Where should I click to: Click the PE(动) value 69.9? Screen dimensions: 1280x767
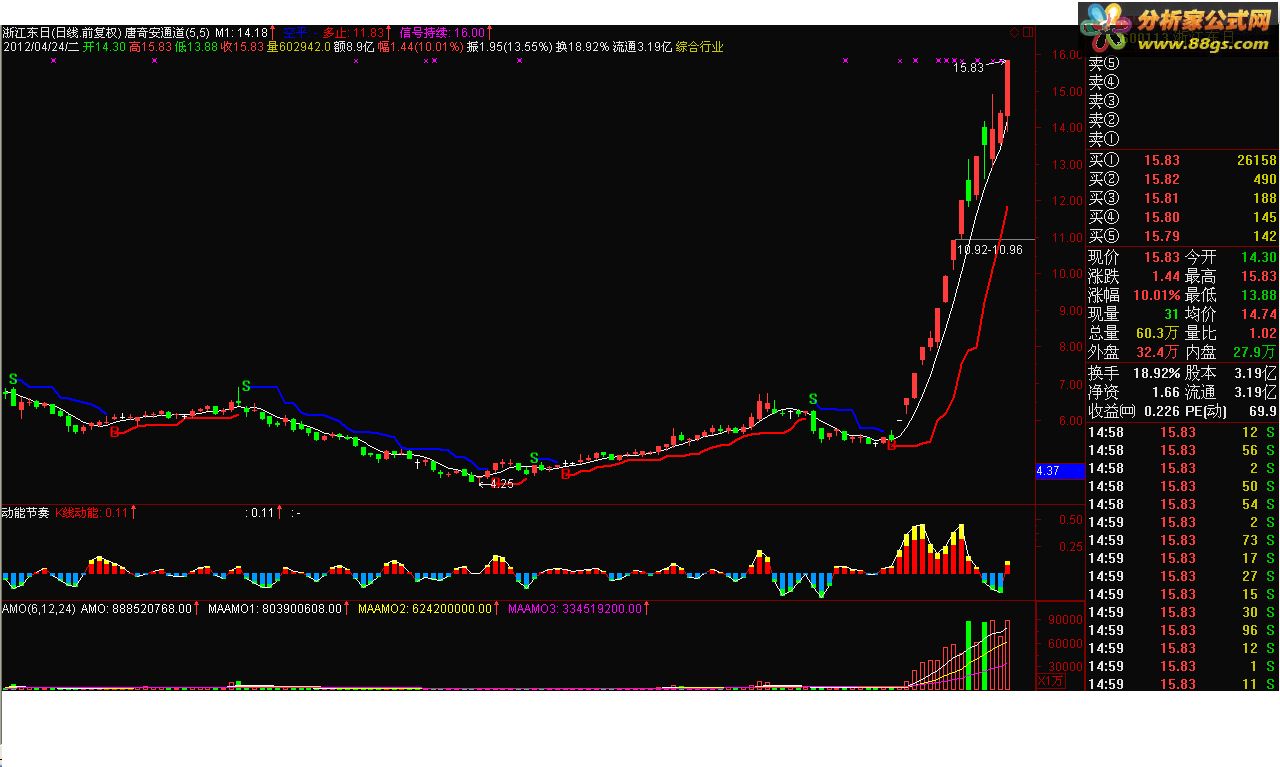pyautogui.click(x=1262, y=411)
